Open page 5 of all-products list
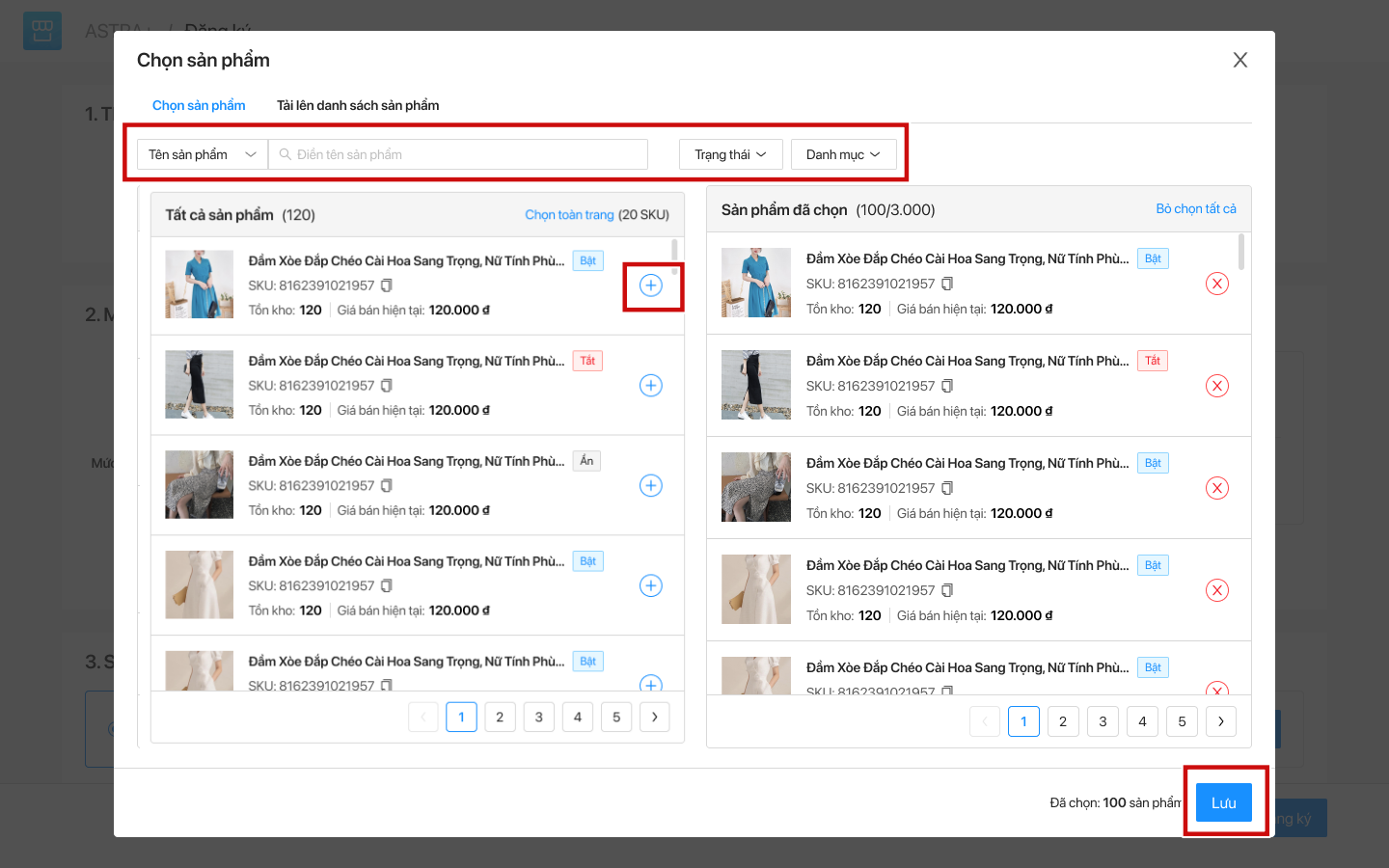This screenshot has width=1389, height=868. [616, 717]
